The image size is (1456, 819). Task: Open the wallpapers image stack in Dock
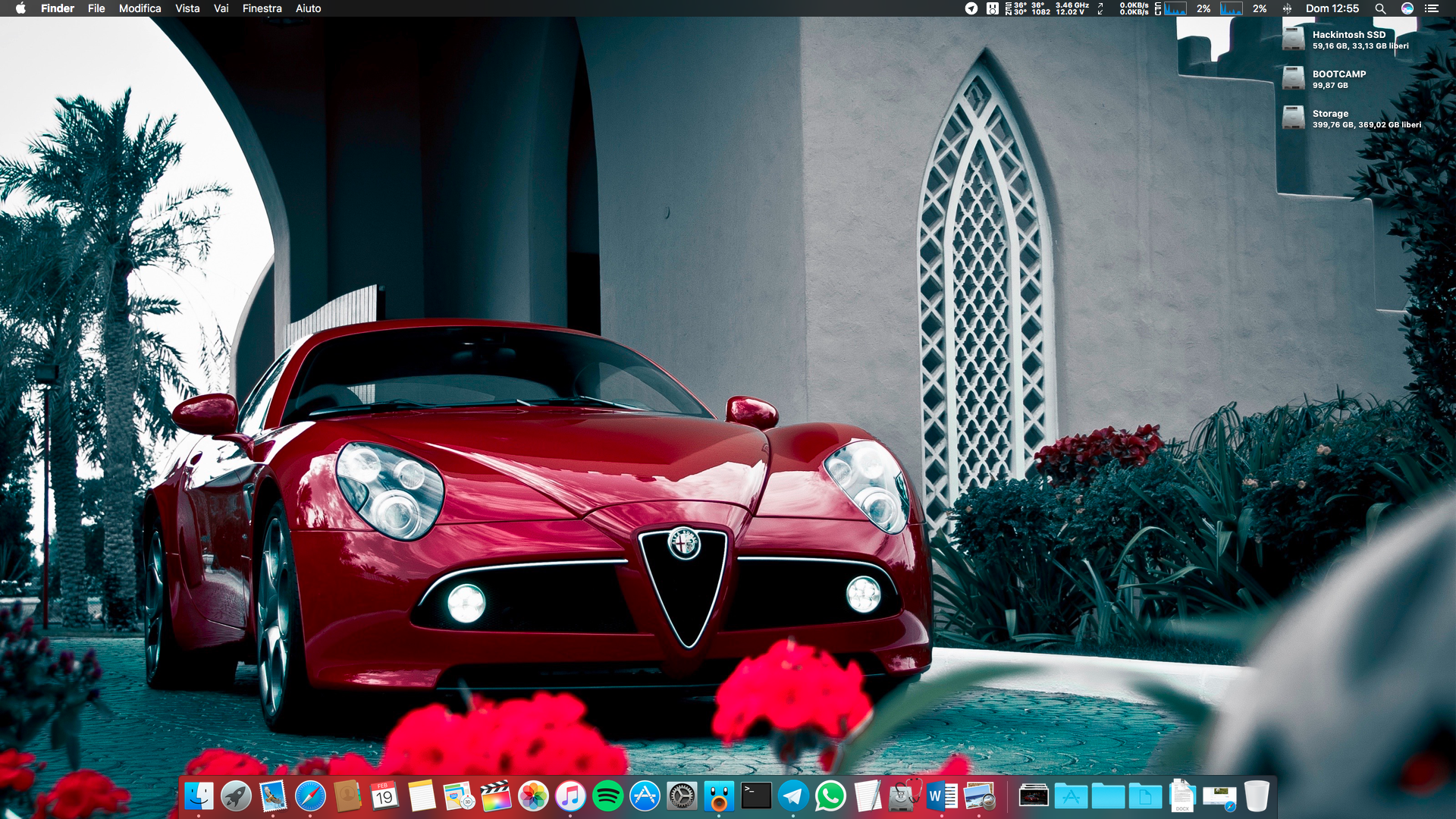(1034, 796)
